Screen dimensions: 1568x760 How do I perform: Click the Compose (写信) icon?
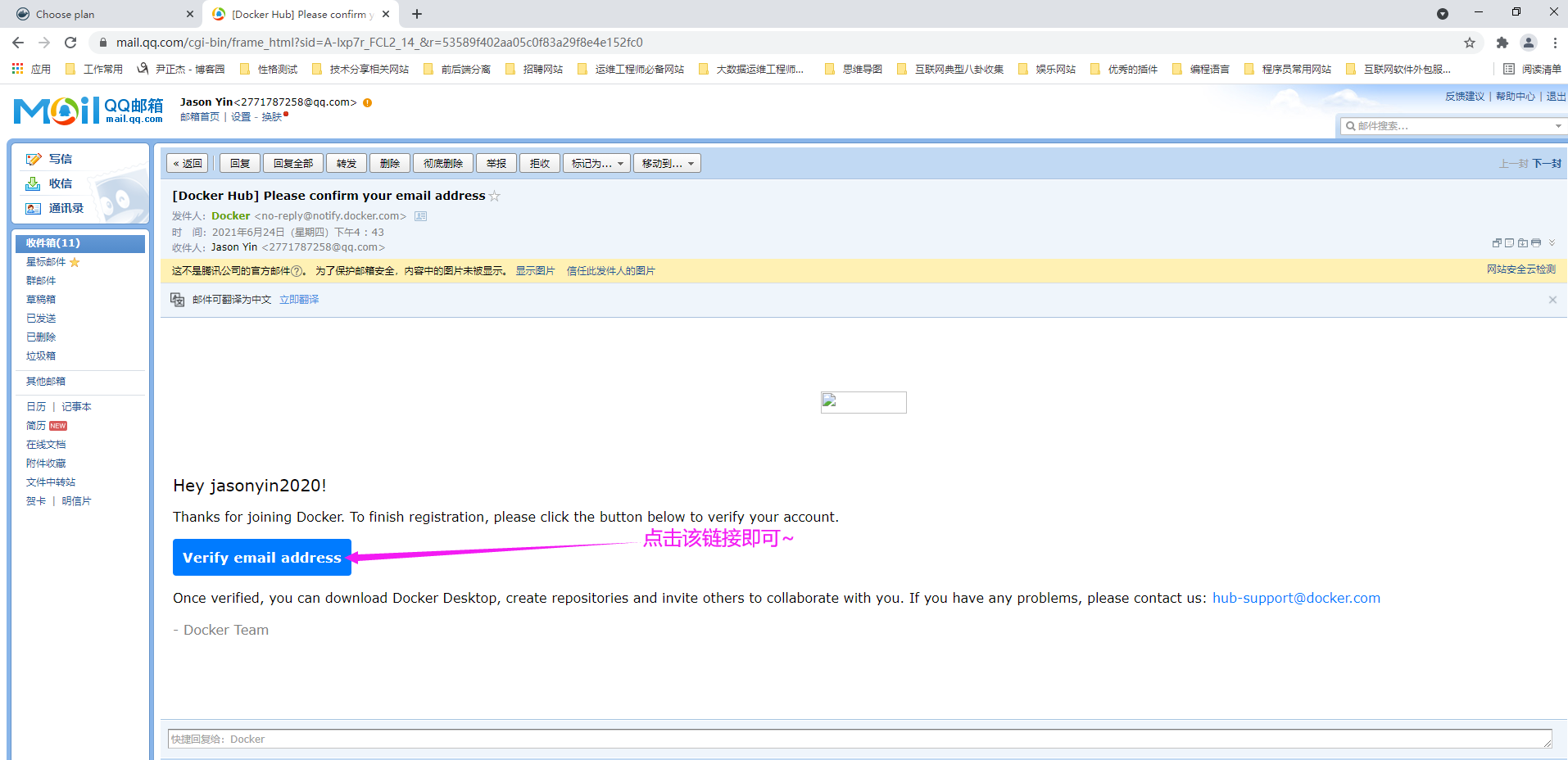[34, 159]
